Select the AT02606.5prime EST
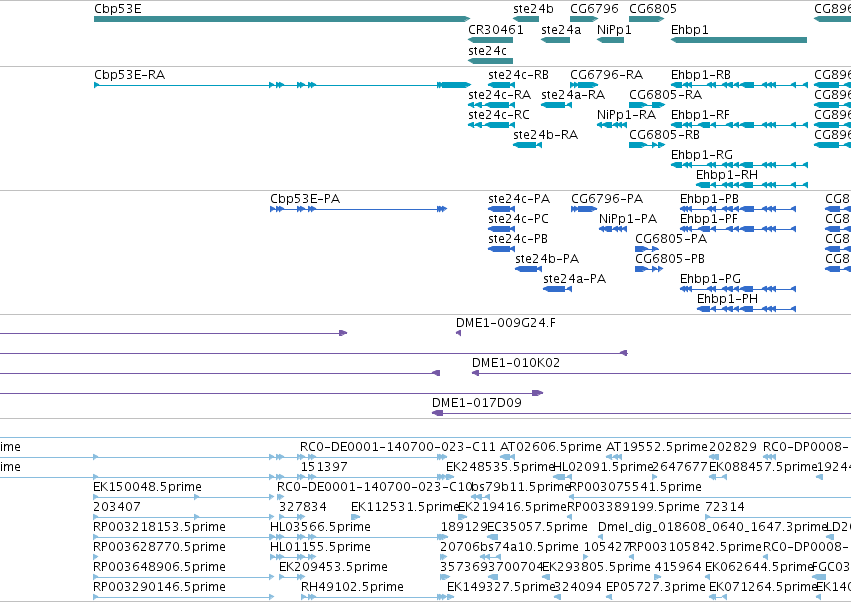The width and height of the screenshot is (851, 602). [506, 457]
